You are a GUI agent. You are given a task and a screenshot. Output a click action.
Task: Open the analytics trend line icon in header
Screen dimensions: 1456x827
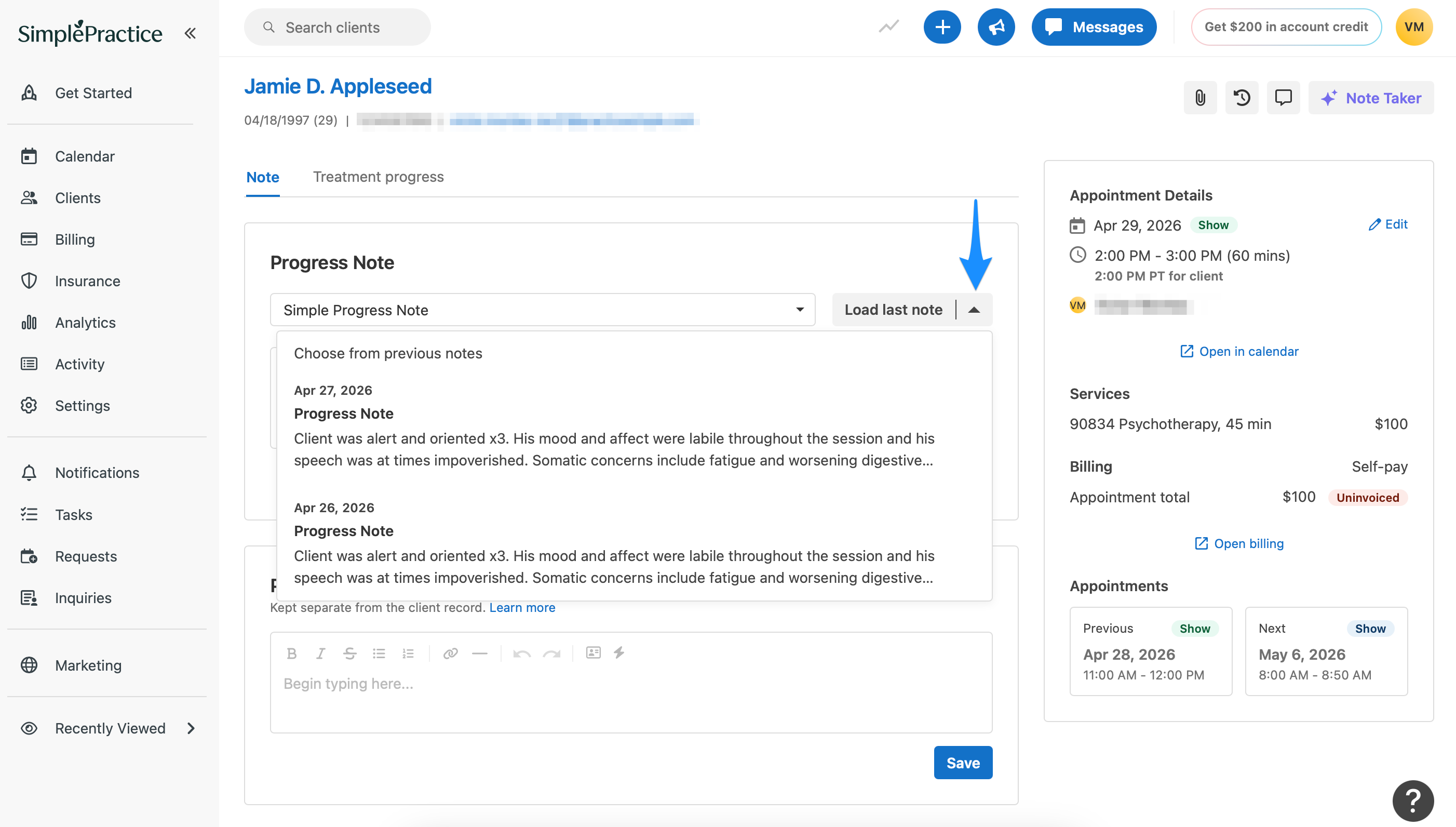click(x=888, y=26)
